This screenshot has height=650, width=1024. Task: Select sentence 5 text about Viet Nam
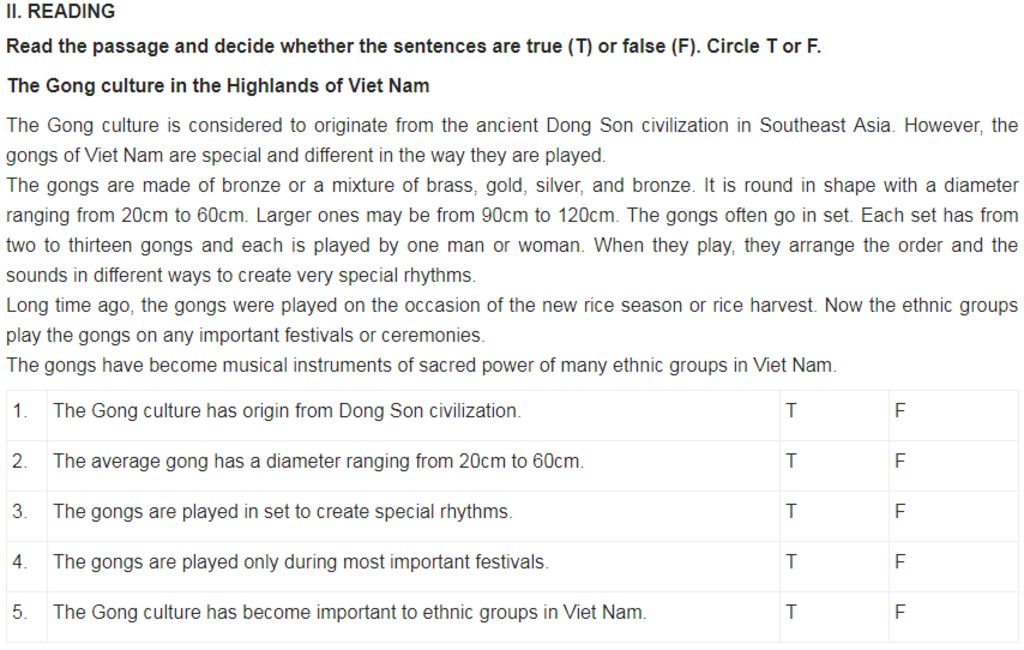[349, 612]
